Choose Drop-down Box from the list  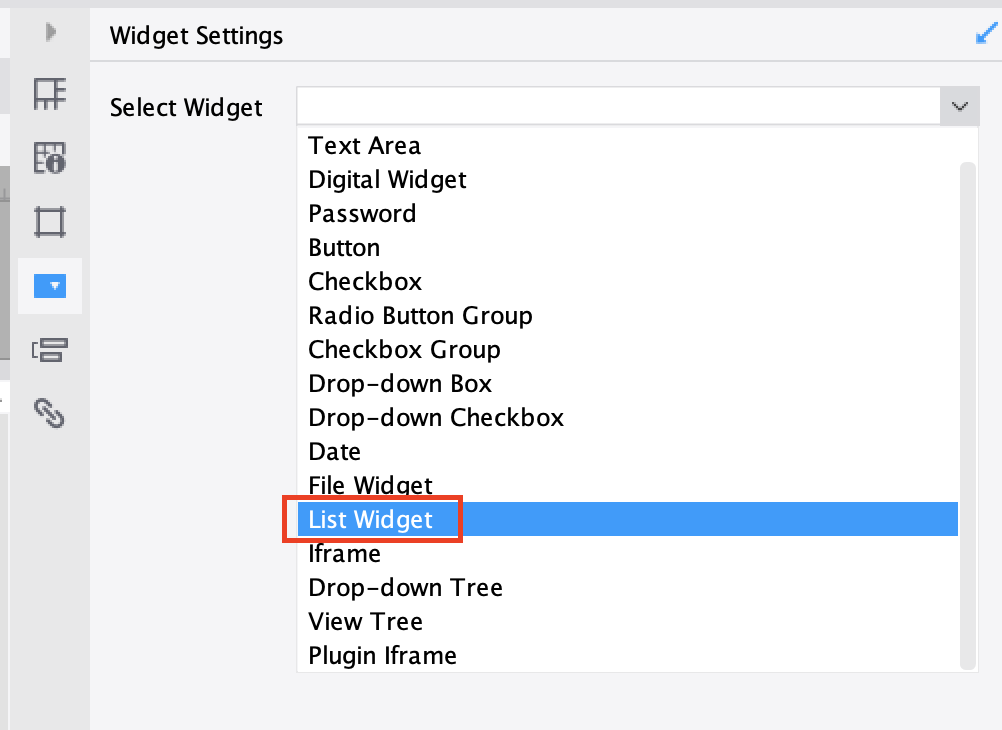point(400,383)
